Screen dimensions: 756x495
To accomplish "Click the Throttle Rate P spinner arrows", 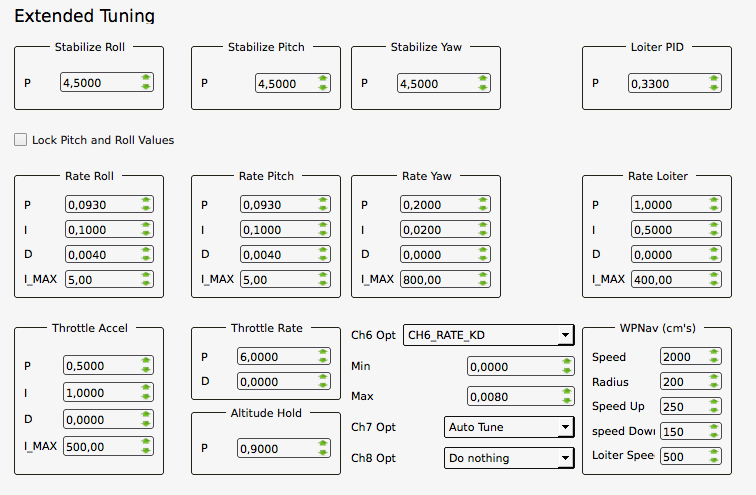I will 322,356.
